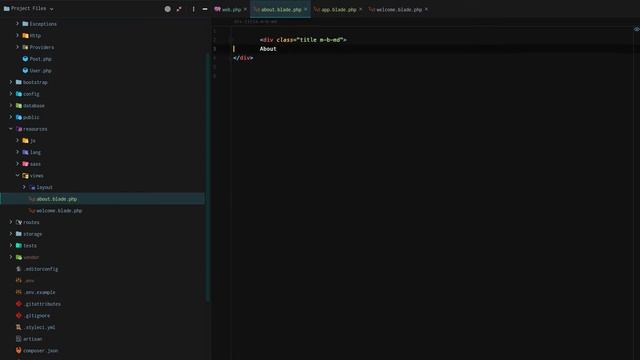Expand the js folder
Image resolution: width=640 pixels, height=360 pixels.
coord(18,140)
